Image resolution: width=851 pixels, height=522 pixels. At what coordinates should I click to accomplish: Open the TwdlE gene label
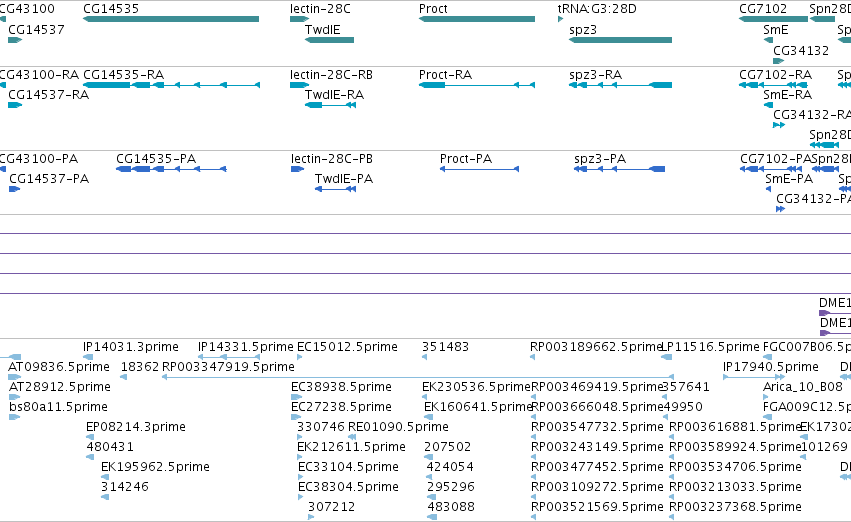pos(322,29)
